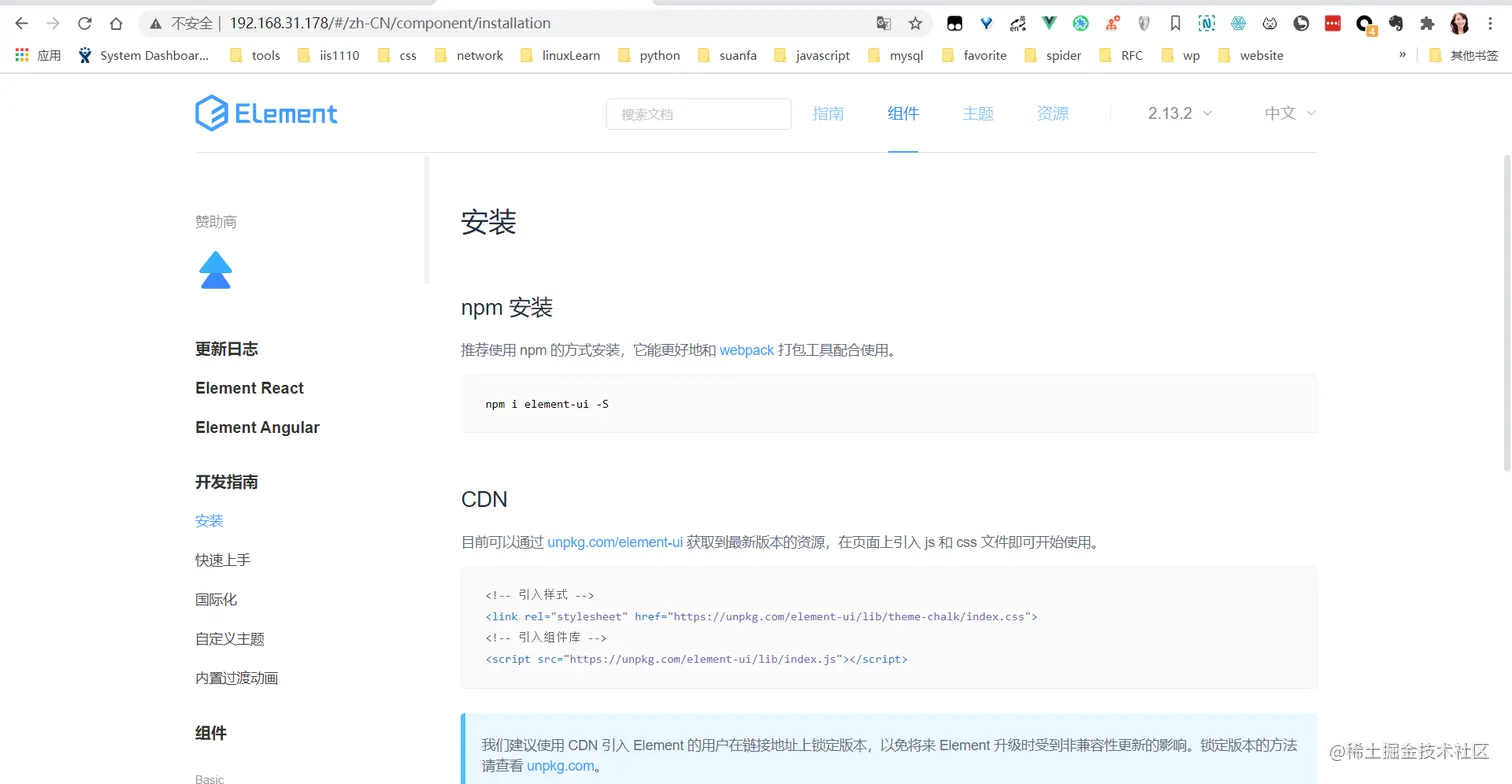Open the Chrome three-dot menu
This screenshot has height=784, width=1512.
click(1491, 23)
